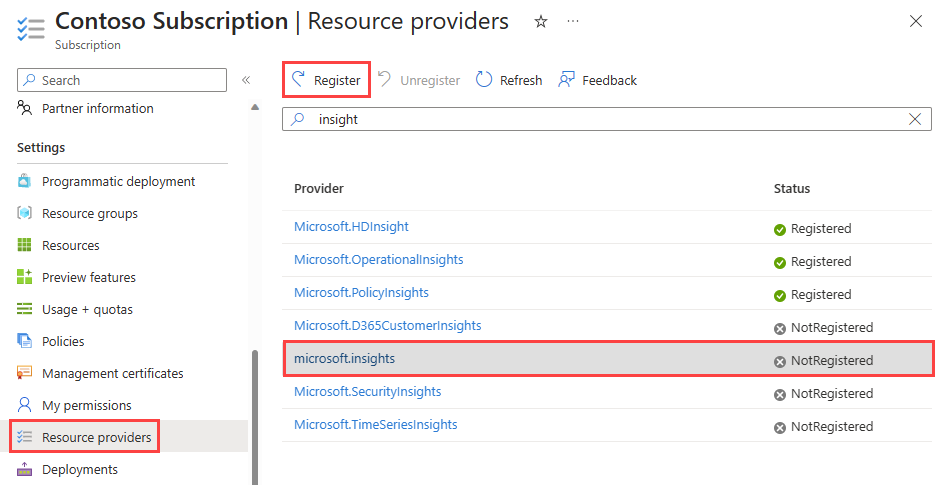Open the Microsoft.HDInsight provider link

(x=351, y=227)
